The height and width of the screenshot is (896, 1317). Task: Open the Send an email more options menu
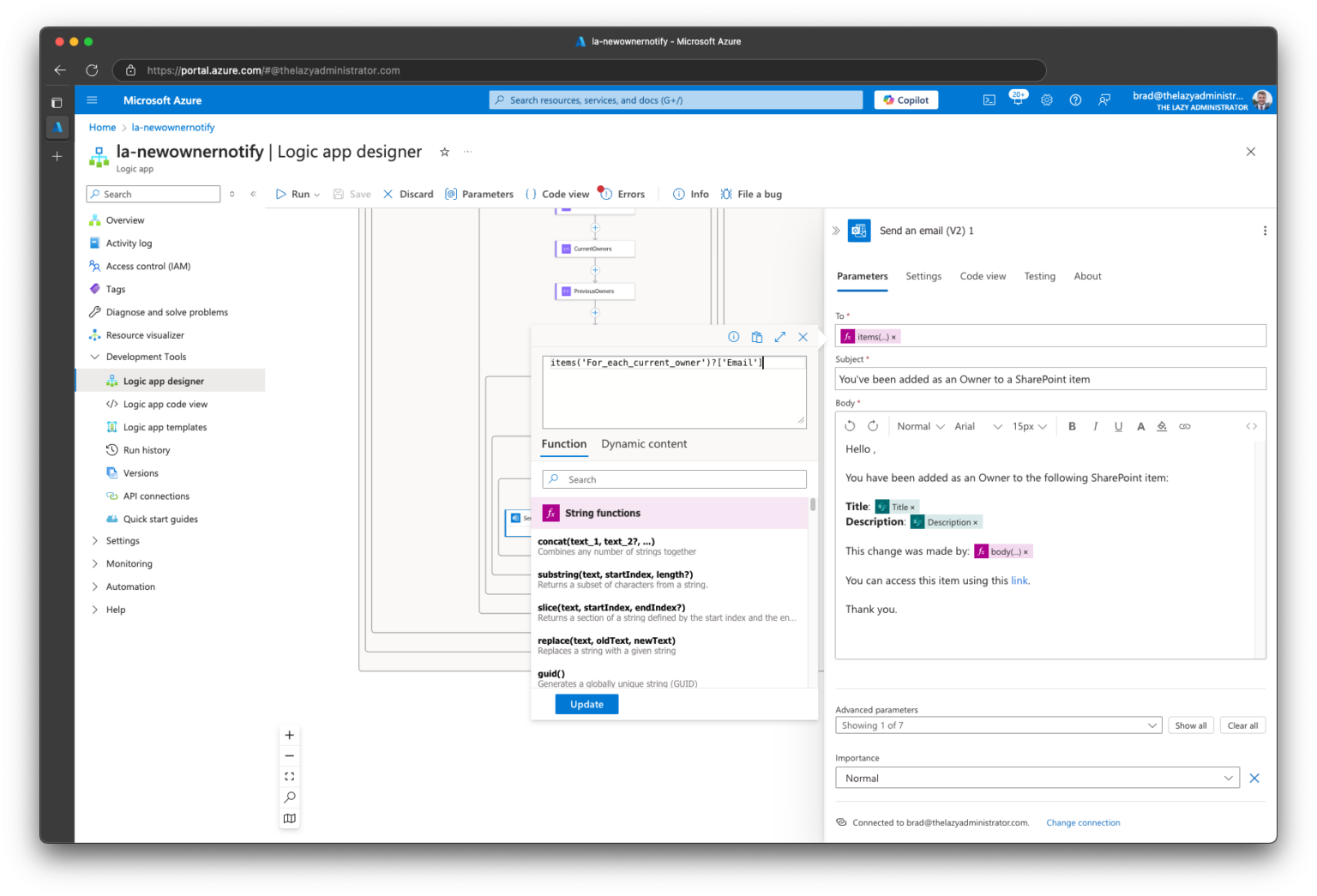tap(1265, 231)
